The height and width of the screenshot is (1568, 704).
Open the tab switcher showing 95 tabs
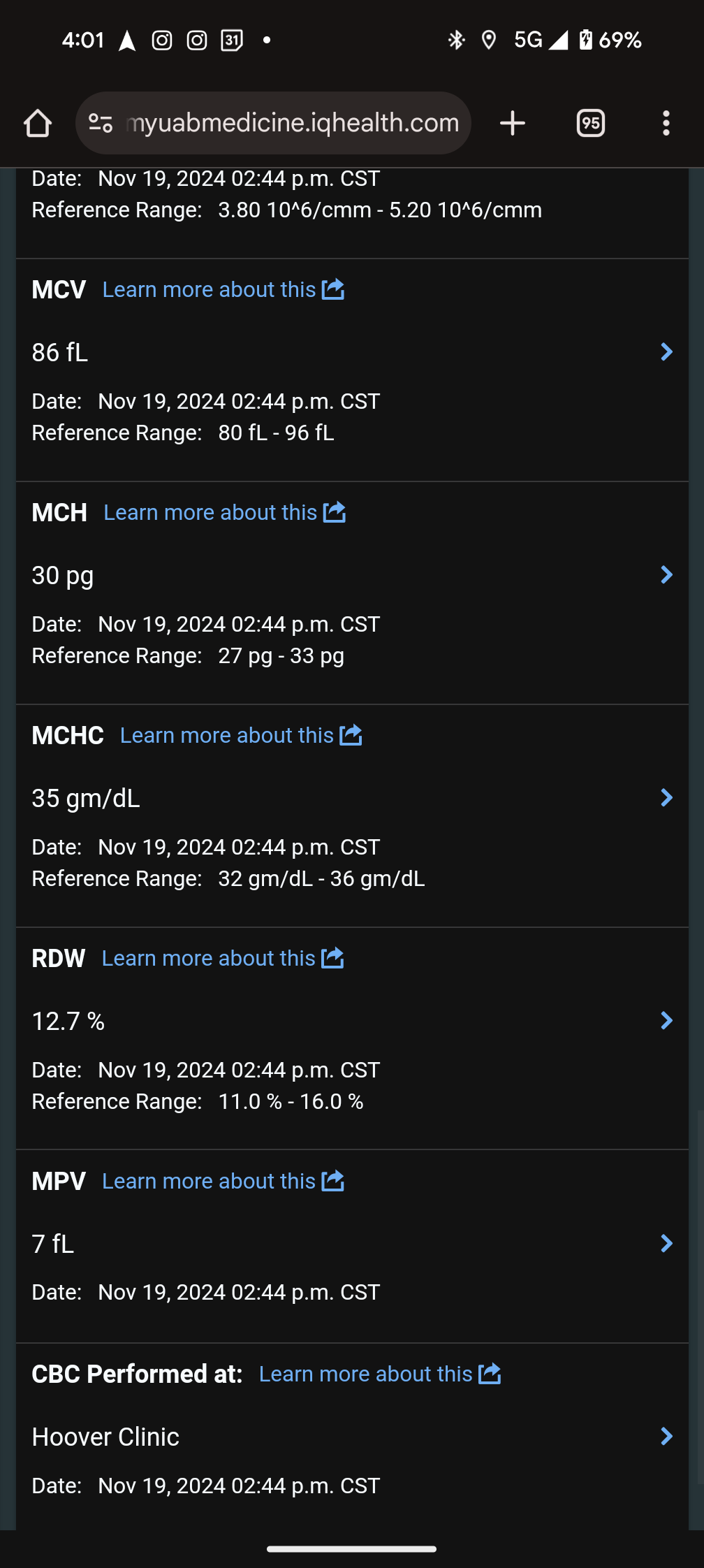(x=590, y=124)
